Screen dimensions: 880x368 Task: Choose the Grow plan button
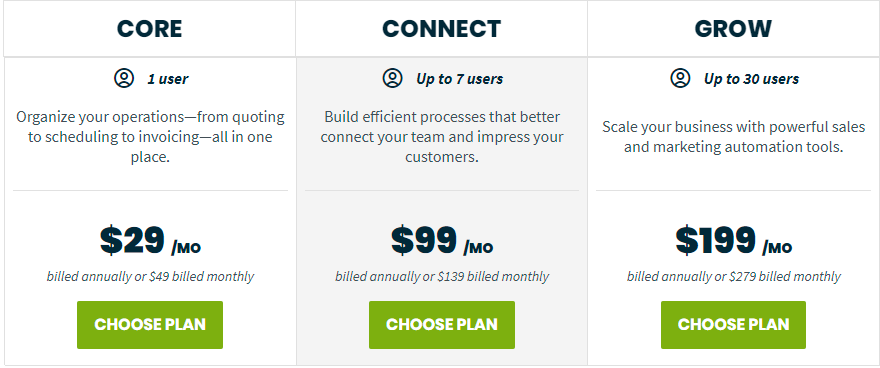(x=734, y=325)
